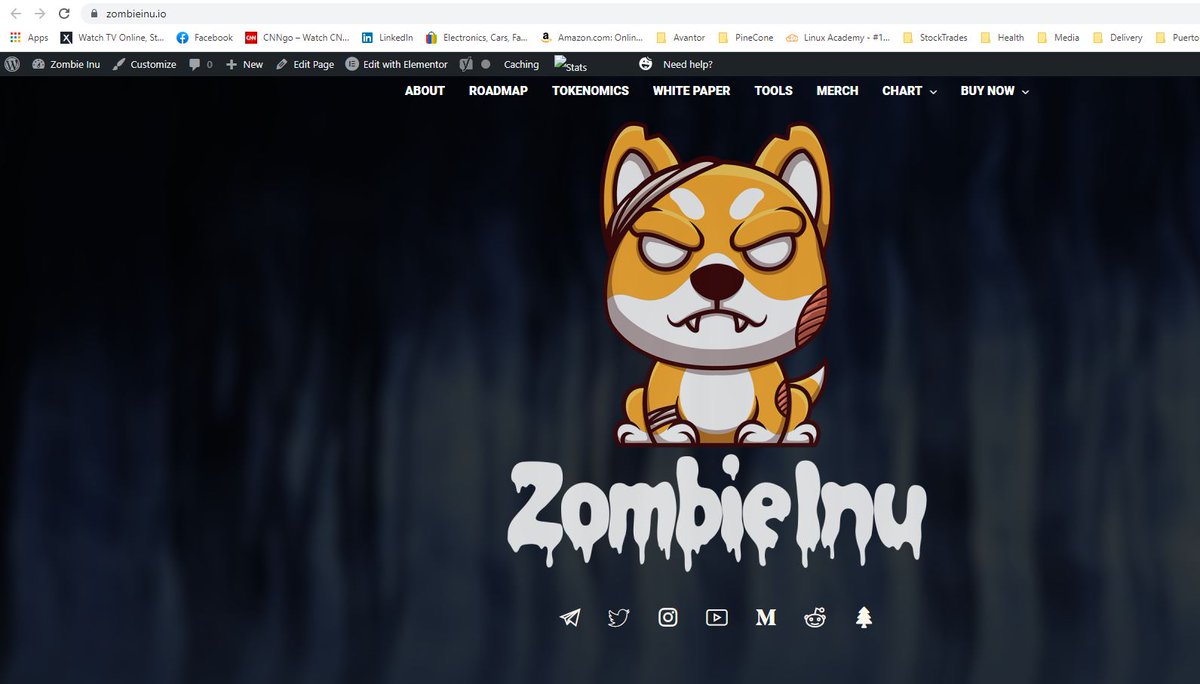Screen dimensions: 1200x684
Task: Open comments bubble showing 0
Action: (x=200, y=64)
